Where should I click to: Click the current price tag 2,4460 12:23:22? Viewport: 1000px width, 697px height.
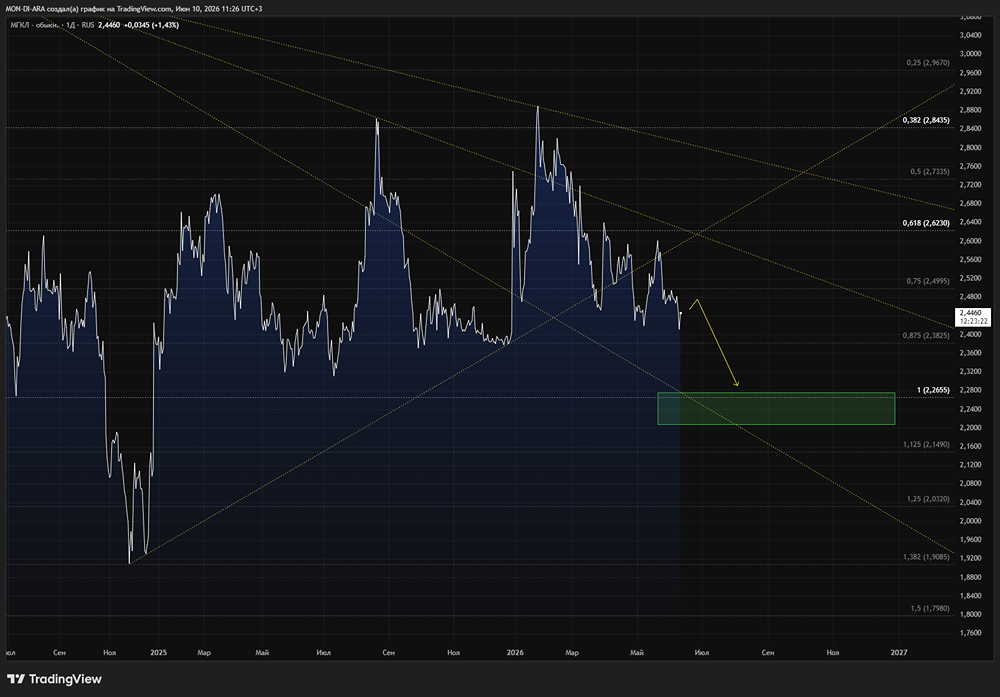[x=973, y=317]
